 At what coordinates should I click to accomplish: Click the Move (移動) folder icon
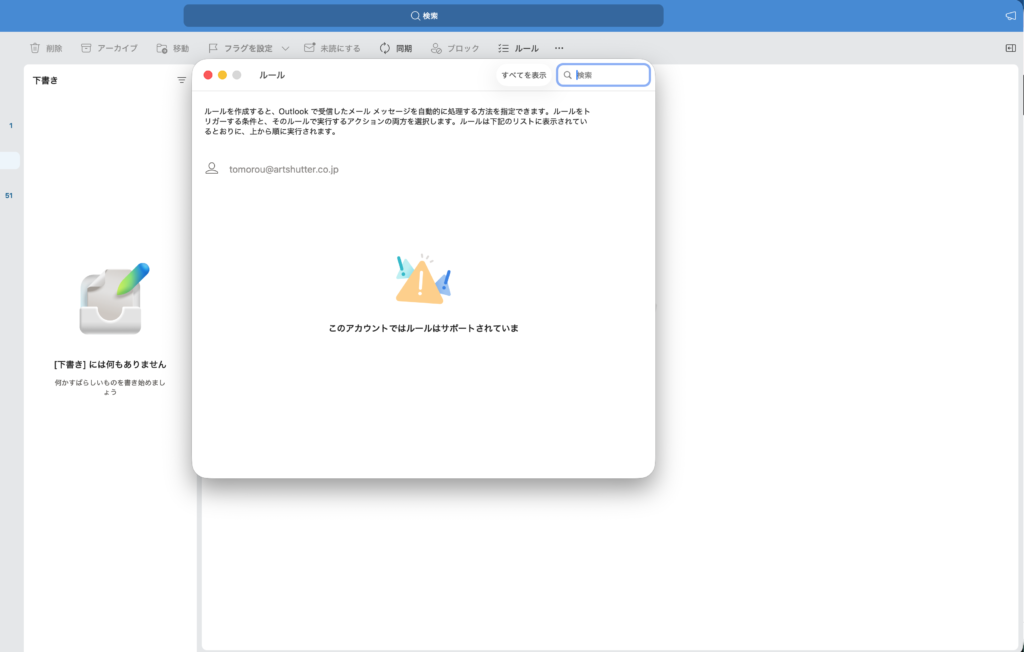162,48
